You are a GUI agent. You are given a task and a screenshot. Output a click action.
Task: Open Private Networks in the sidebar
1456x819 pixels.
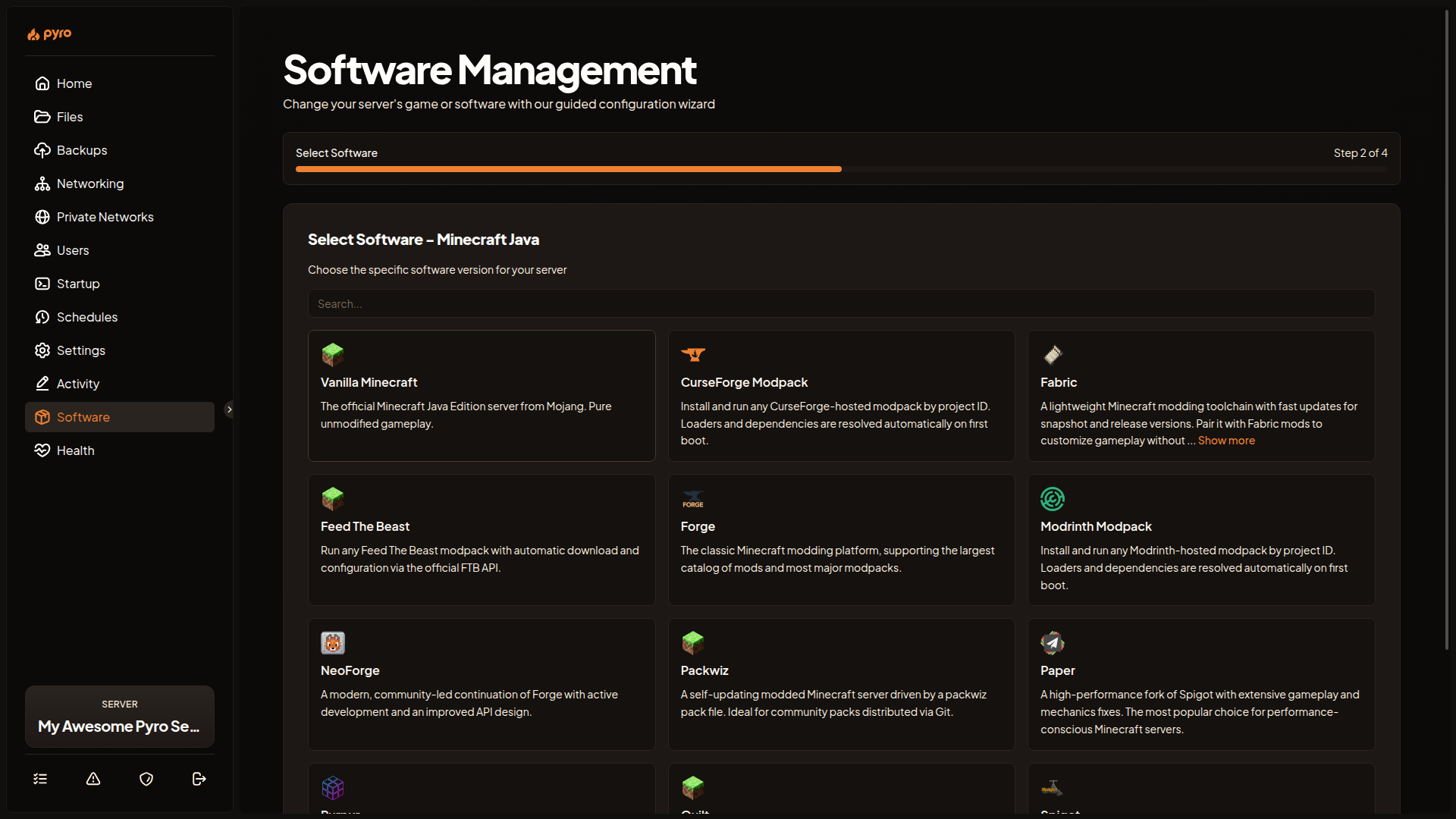[120, 217]
